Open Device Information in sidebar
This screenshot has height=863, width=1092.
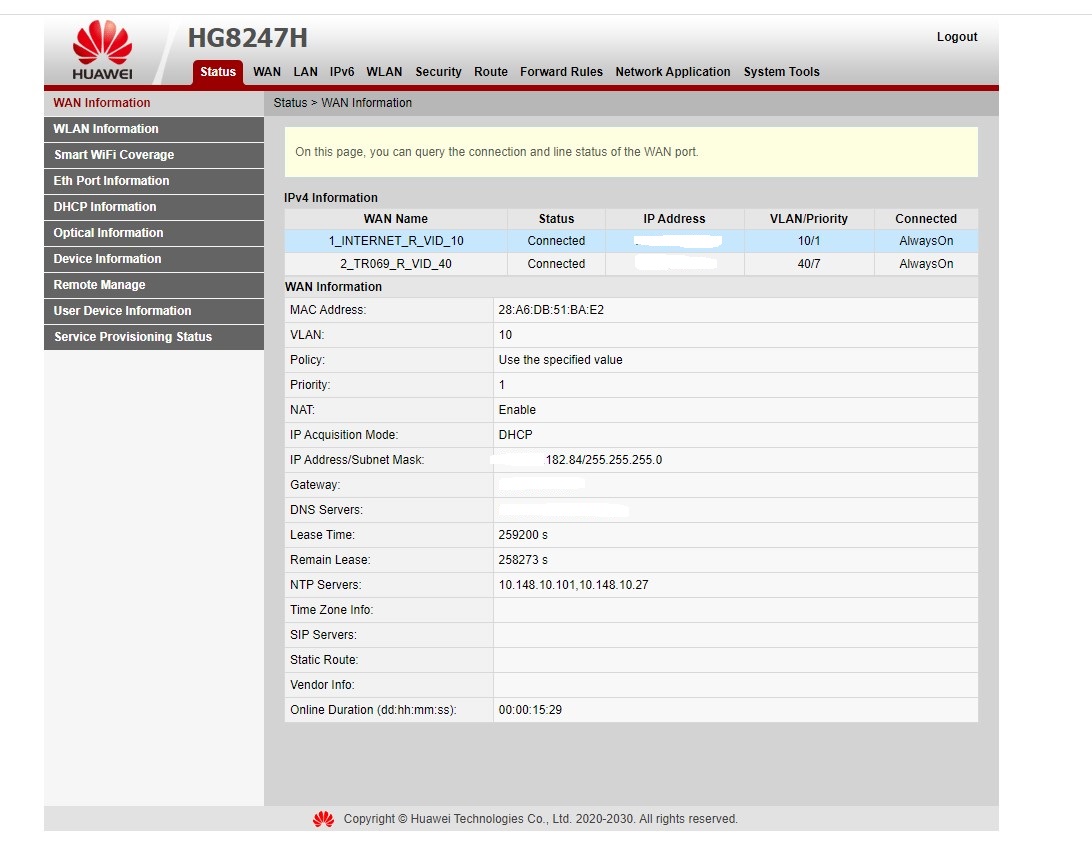point(154,259)
